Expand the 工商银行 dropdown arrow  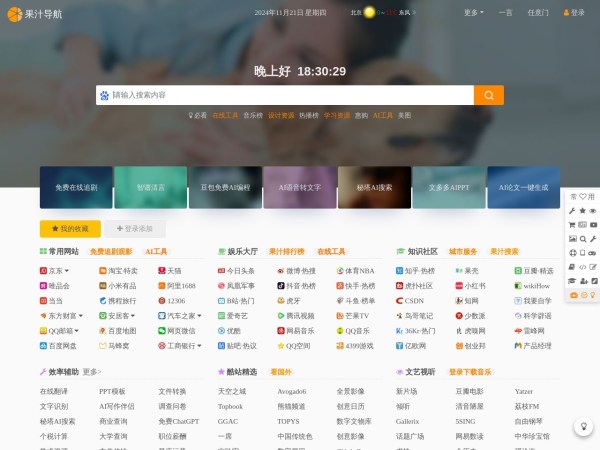(x=200, y=345)
